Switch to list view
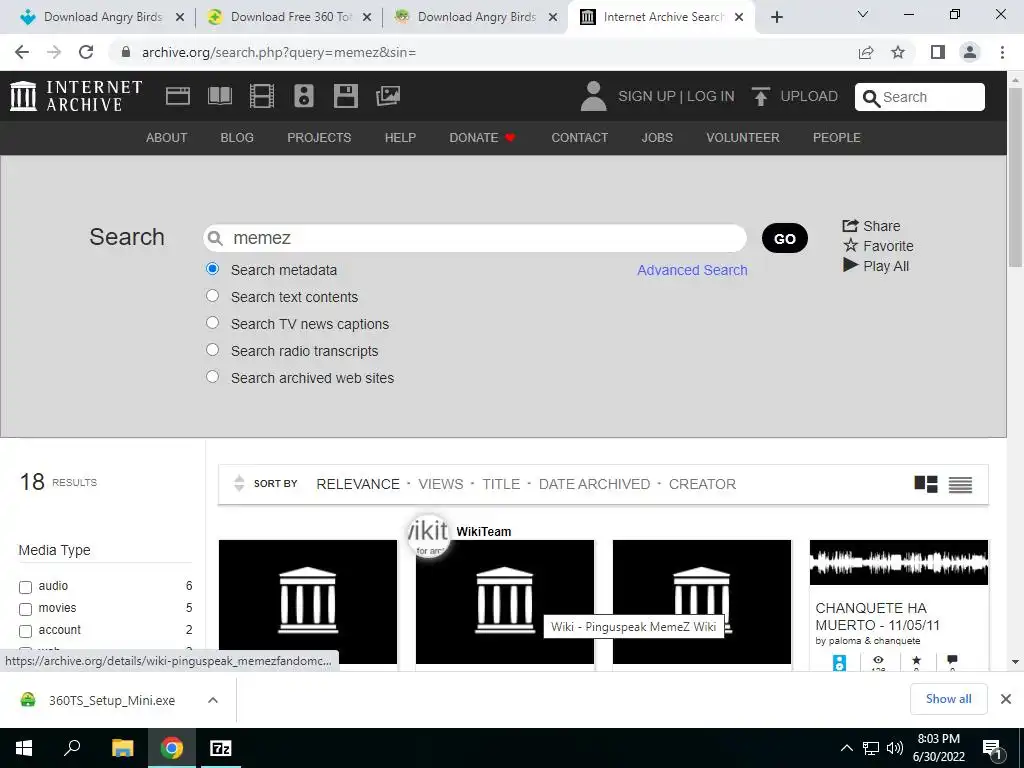 click(x=960, y=485)
